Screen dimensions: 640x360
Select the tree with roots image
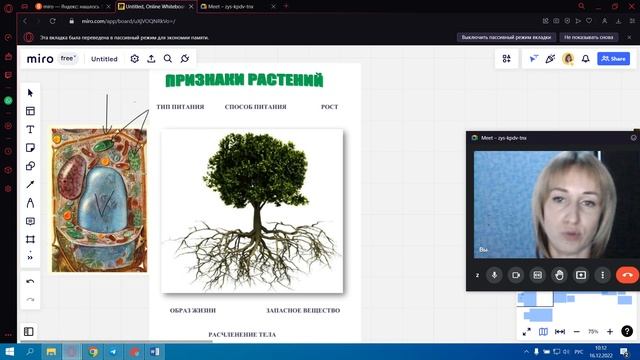pos(252,211)
